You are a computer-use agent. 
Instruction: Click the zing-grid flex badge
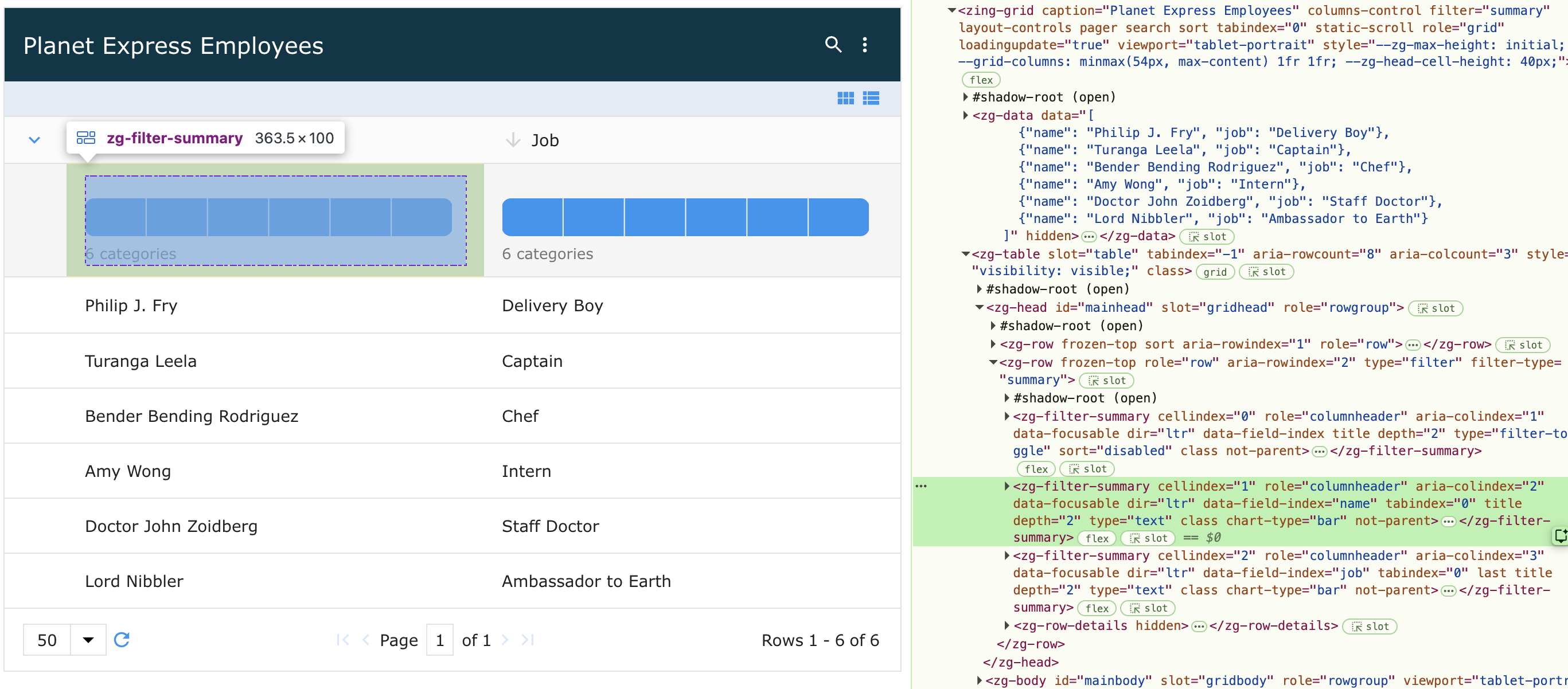tap(981, 80)
